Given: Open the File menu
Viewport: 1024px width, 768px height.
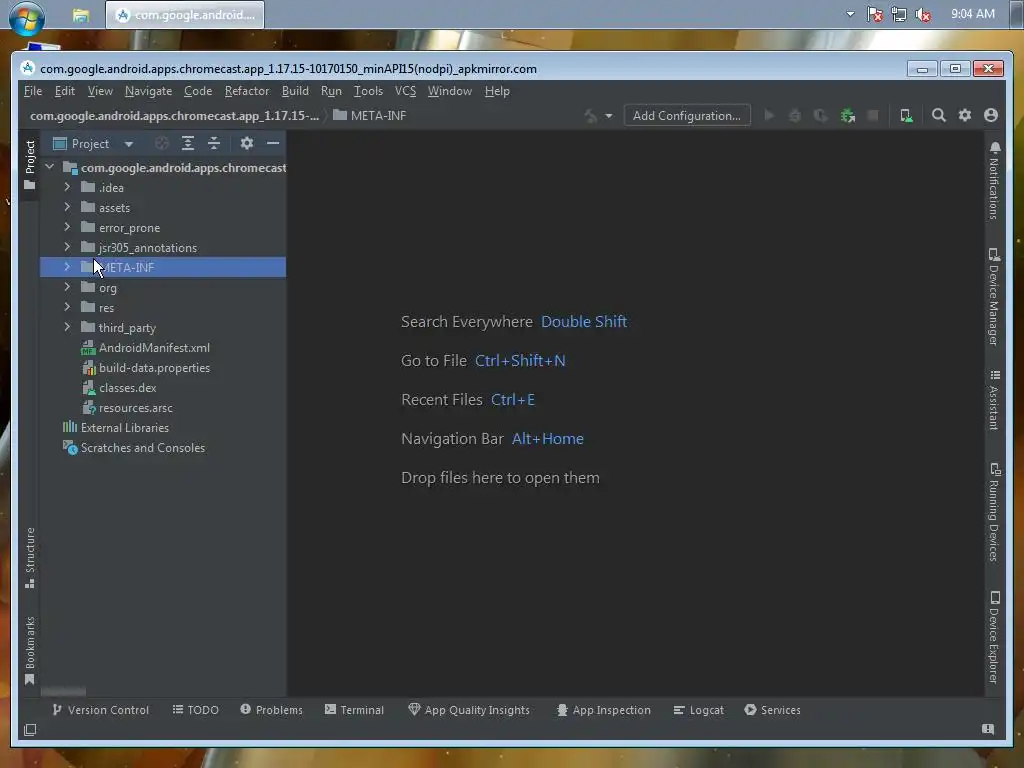Looking at the screenshot, I should [33, 91].
